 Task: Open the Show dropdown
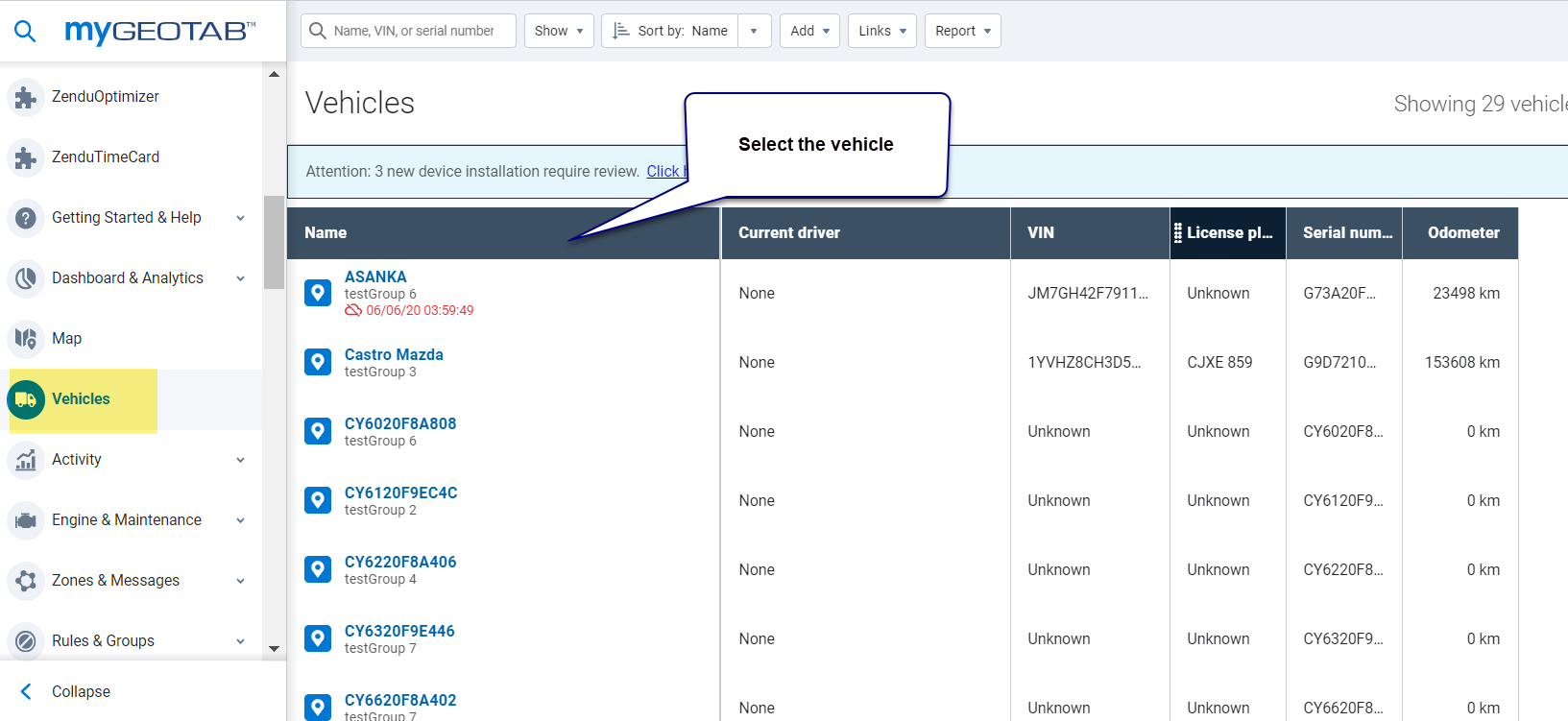click(559, 31)
